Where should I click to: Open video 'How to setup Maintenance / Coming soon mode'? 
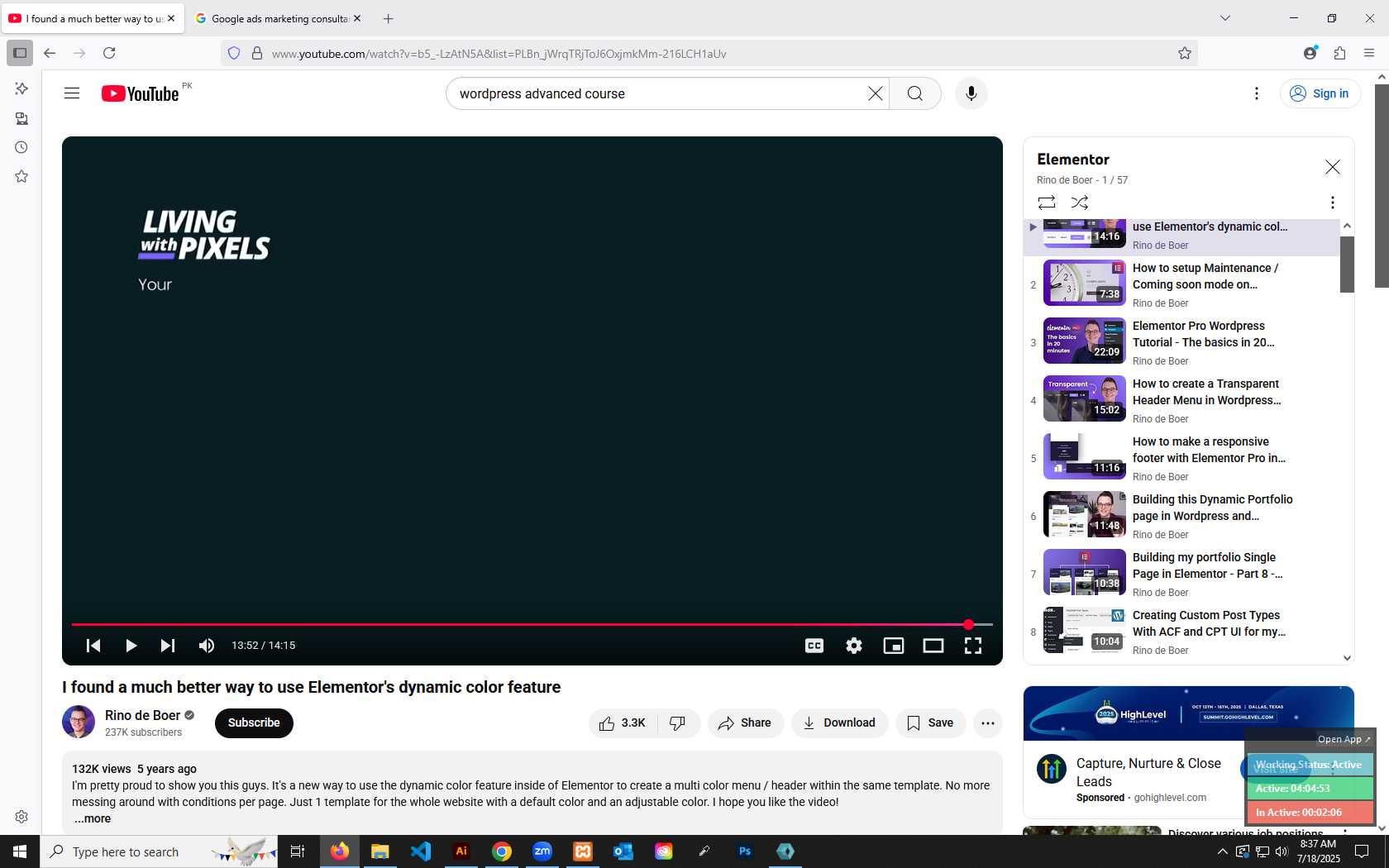coord(1181,284)
